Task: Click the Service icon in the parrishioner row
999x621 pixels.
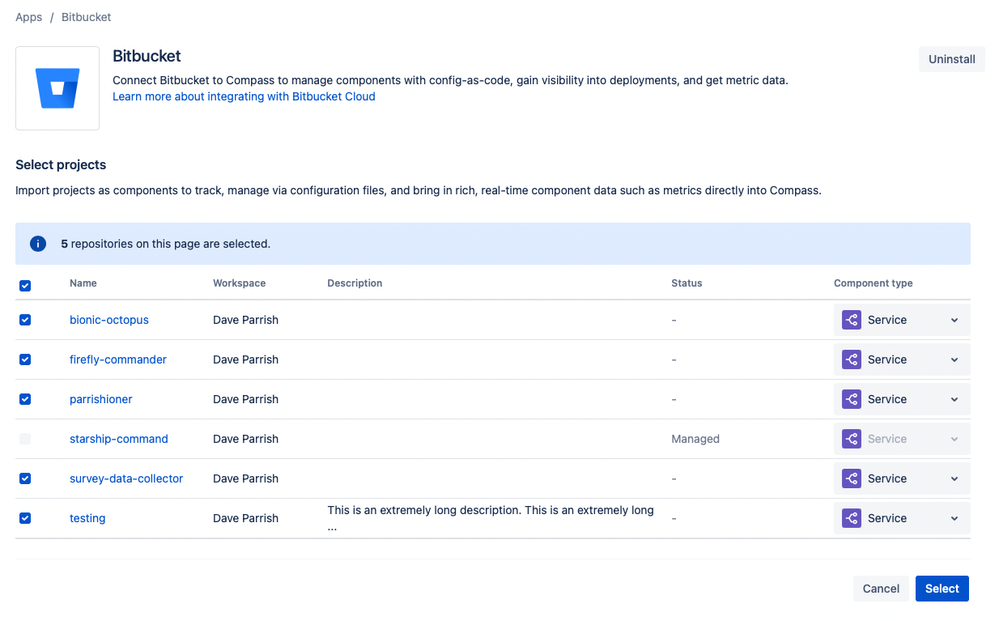Action: click(x=851, y=399)
